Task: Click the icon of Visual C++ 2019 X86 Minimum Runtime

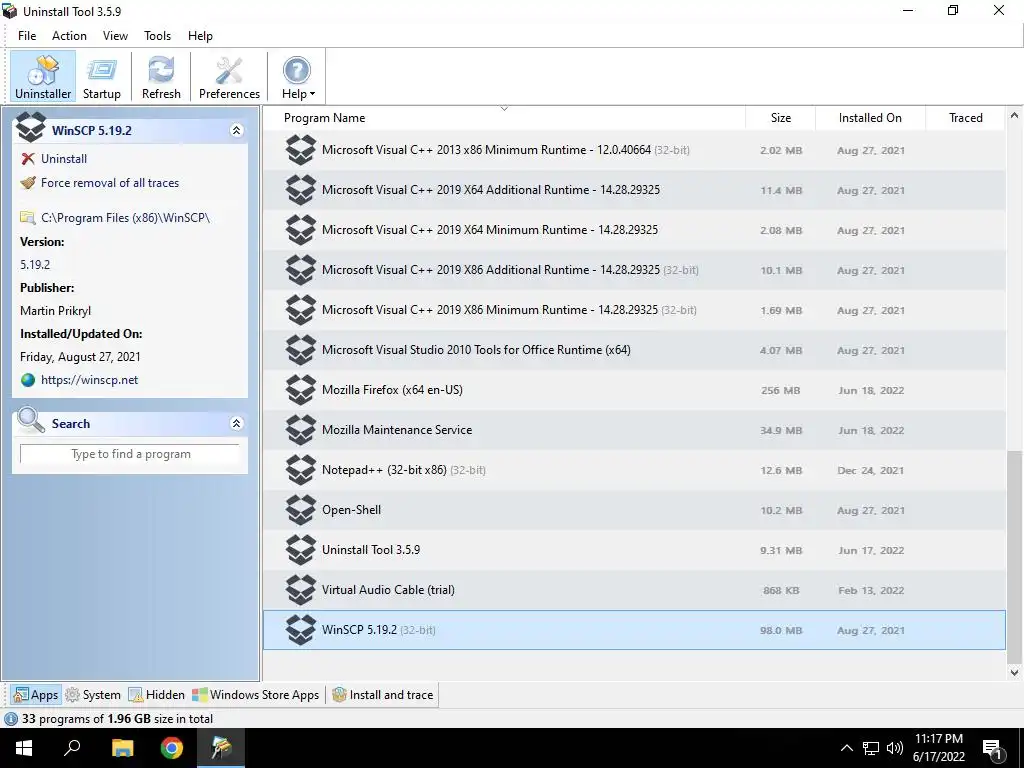Action: (x=300, y=310)
